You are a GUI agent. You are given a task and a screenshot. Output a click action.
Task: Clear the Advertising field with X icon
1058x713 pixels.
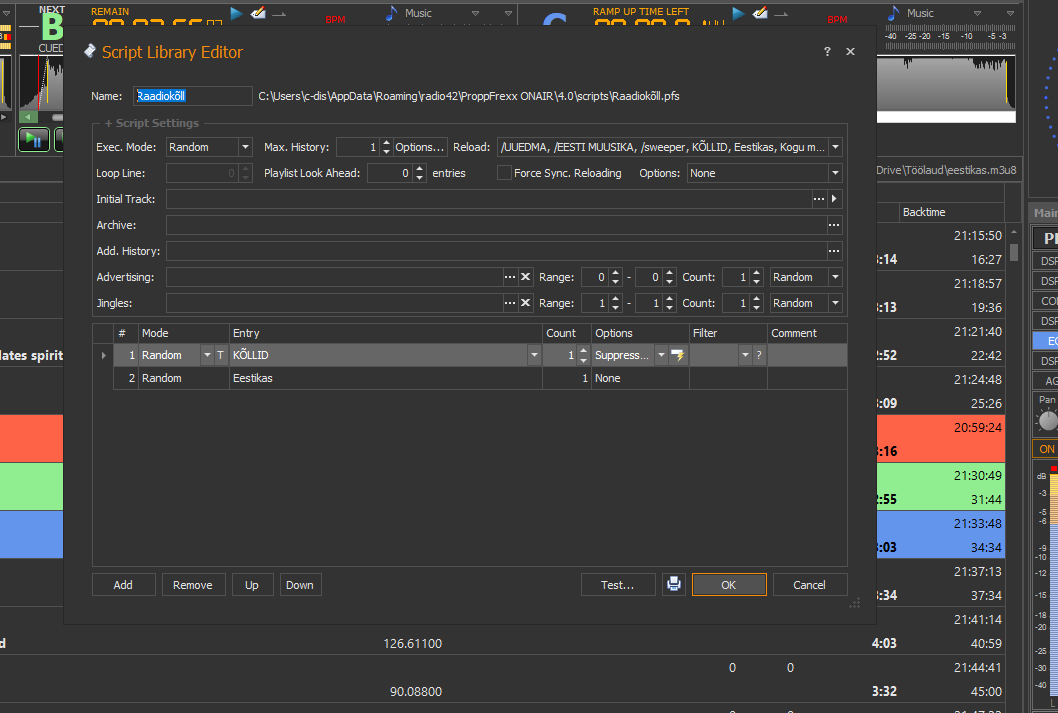point(526,277)
